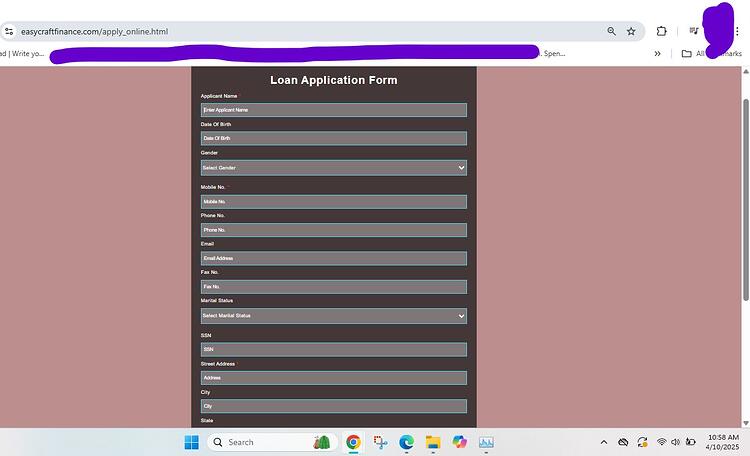This screenshot has height=456, width=750.
Task: Open the Windows Start menu
Action: click(191, 442)
